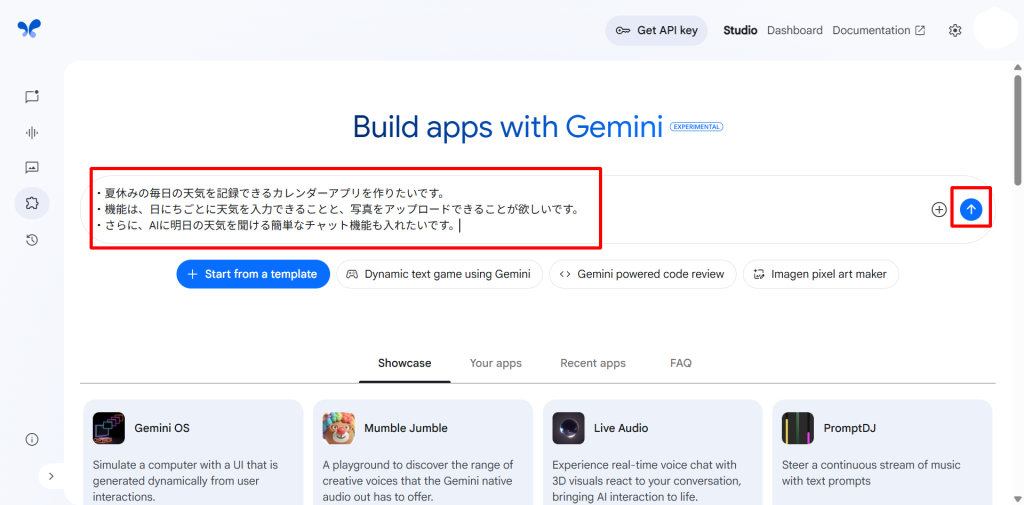Click the EXPERIMENTAL badge beside the title
The height and width of the screenshot is (505, 1024).
click(x=696, y=127)
